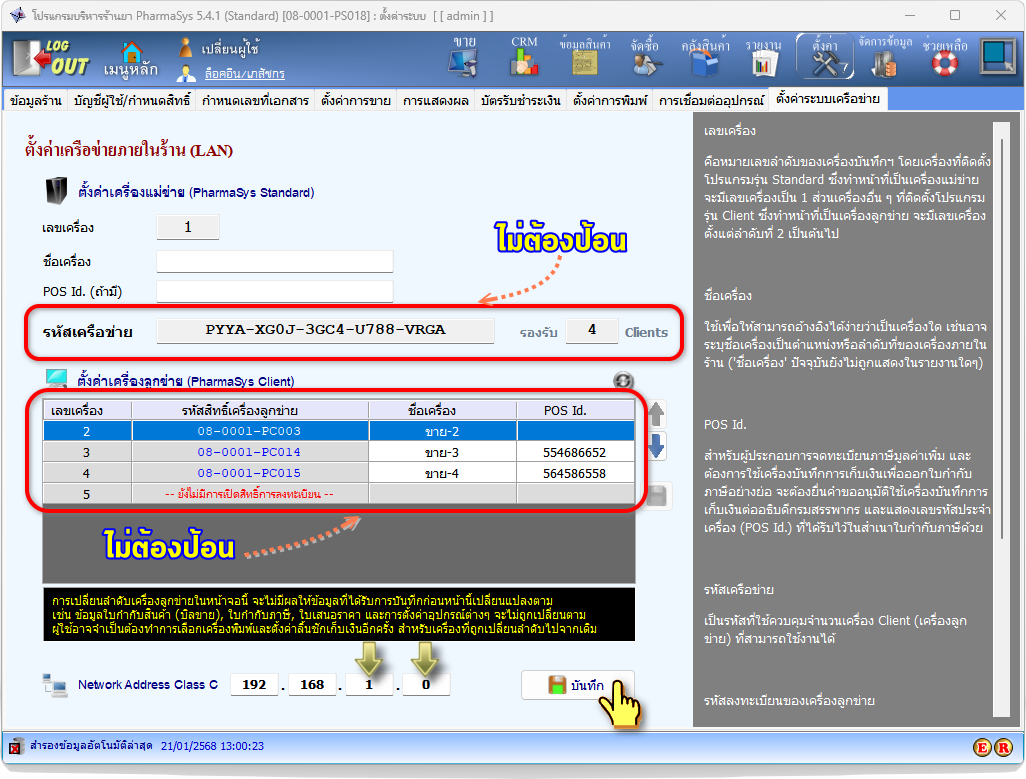Select the ตั้งค่าระบบเครือข่าย tab
The height and width of the screenshot is (779, 1026).
[x=828, y=99]
